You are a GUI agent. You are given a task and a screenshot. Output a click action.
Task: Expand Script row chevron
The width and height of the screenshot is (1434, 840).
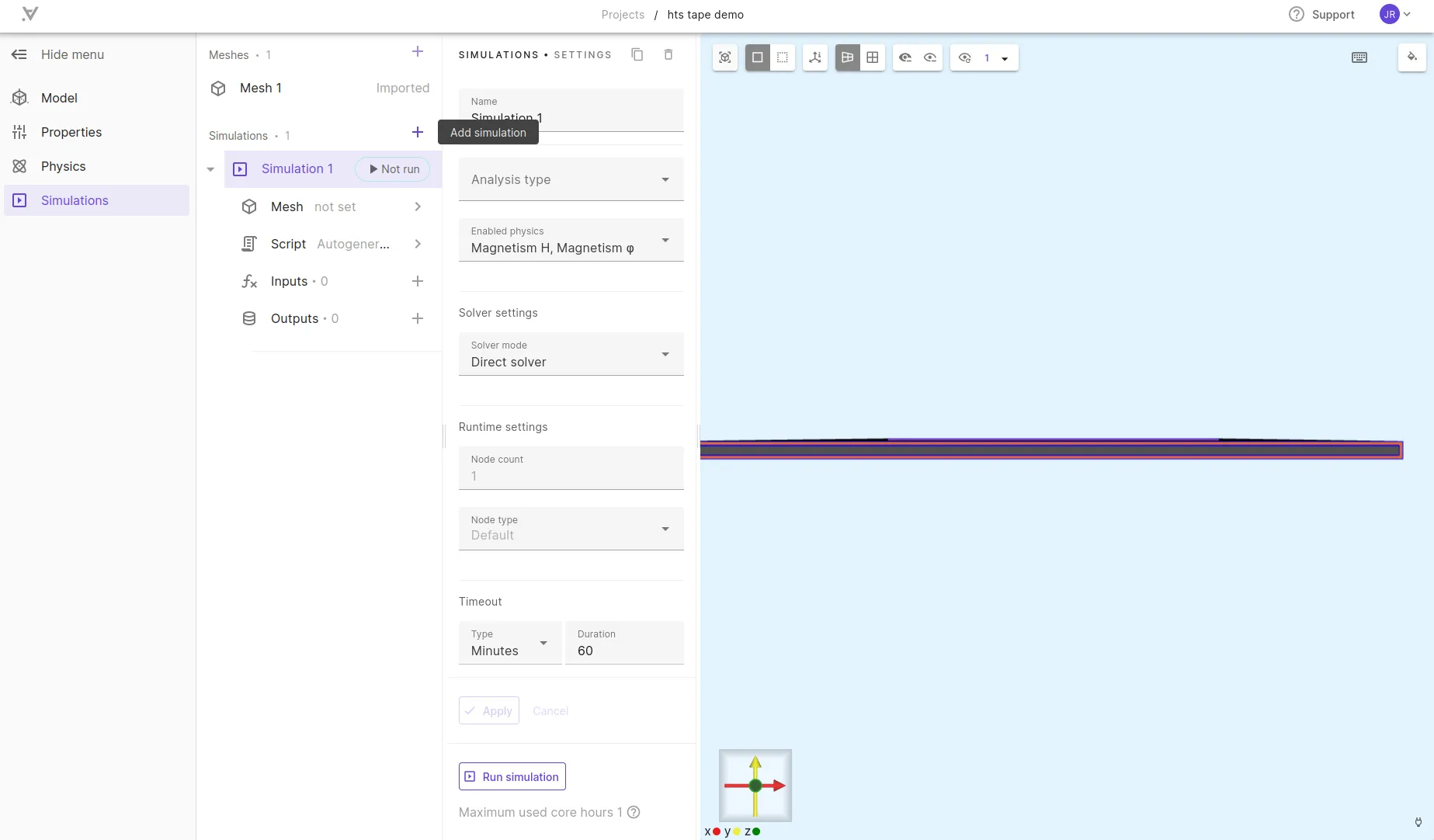(x=418, y=244)
